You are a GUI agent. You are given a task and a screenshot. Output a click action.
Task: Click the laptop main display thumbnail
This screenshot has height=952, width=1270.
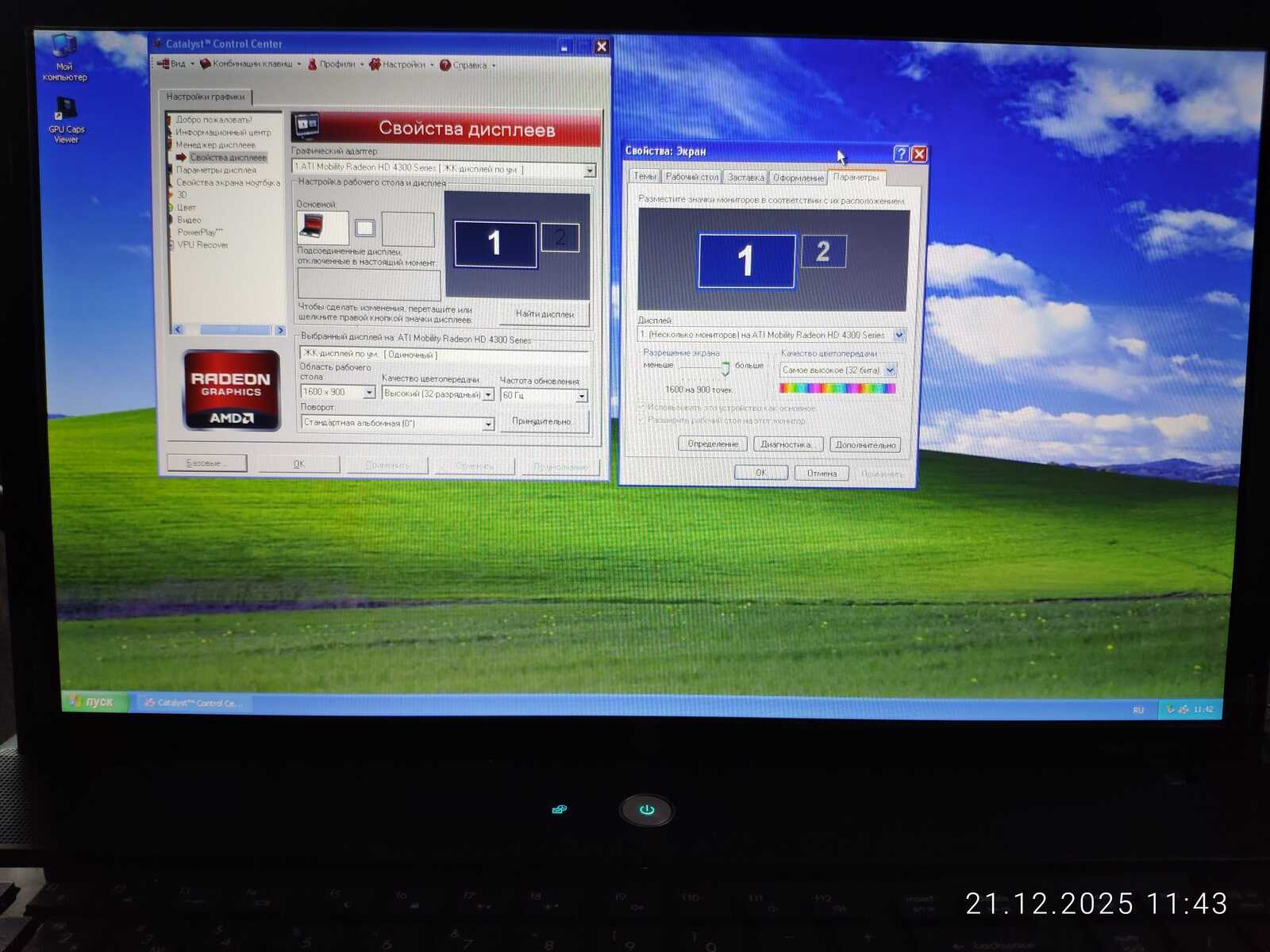(323, 228)
